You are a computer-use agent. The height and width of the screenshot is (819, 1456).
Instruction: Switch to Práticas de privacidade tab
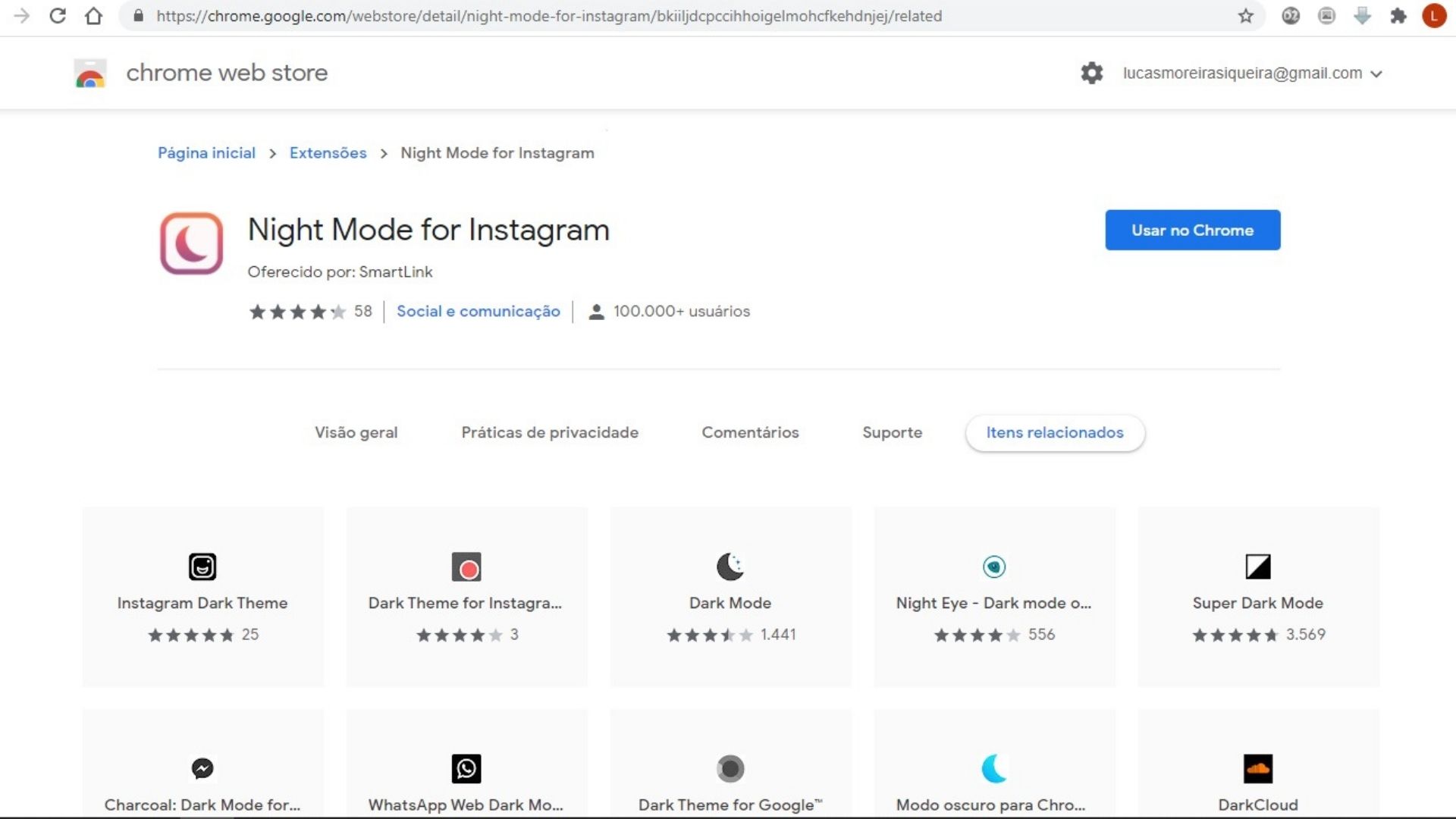[550, 433]
